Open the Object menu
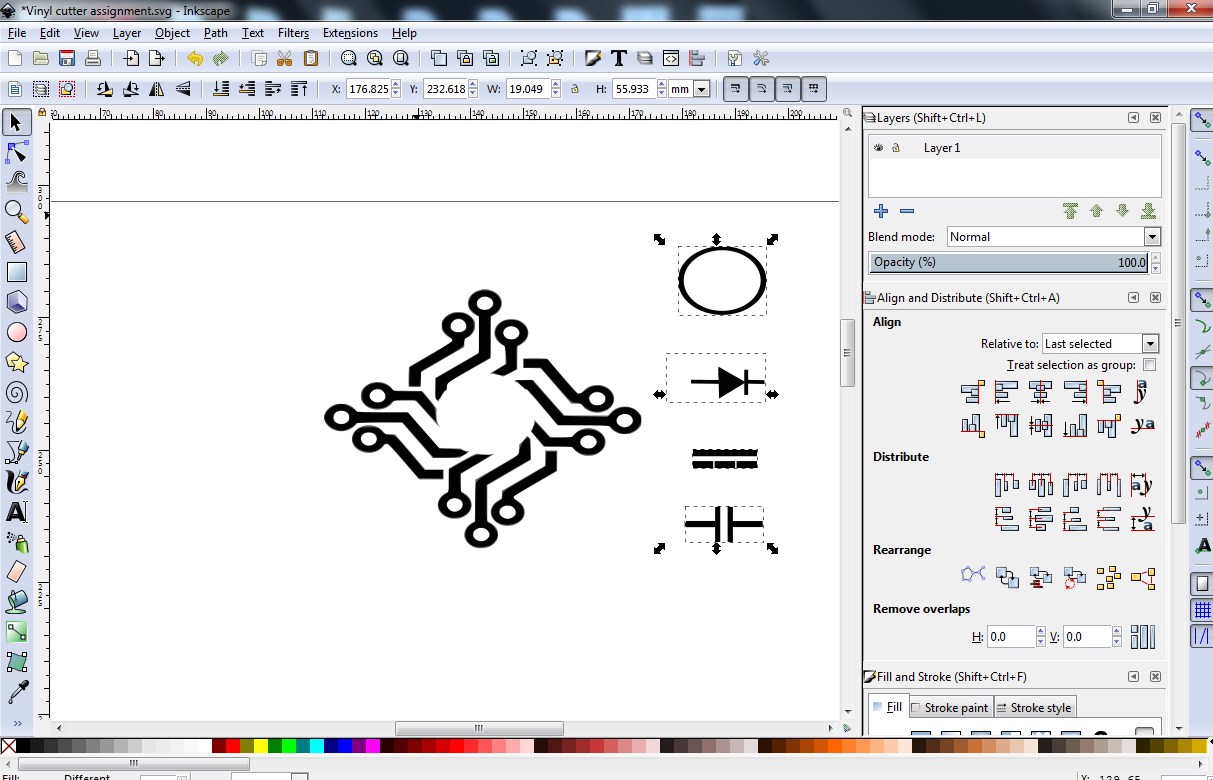This screenshot has height=780, width=1213. 172,33
